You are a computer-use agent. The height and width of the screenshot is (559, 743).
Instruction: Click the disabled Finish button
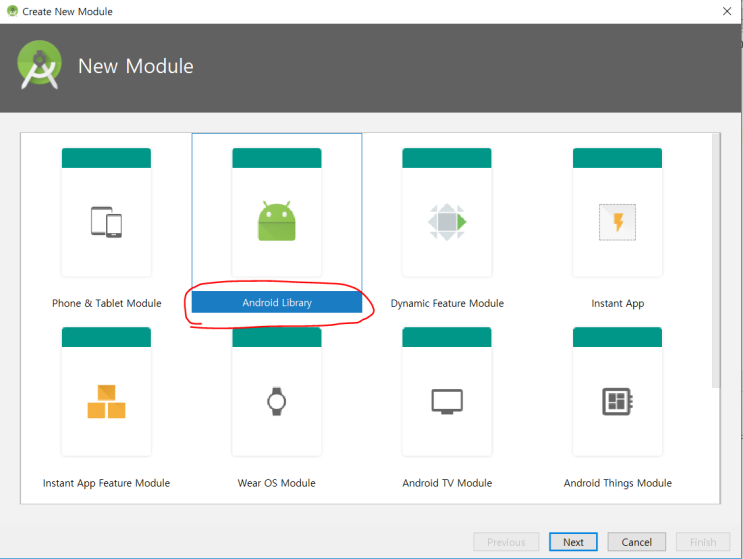pos(703,542)
